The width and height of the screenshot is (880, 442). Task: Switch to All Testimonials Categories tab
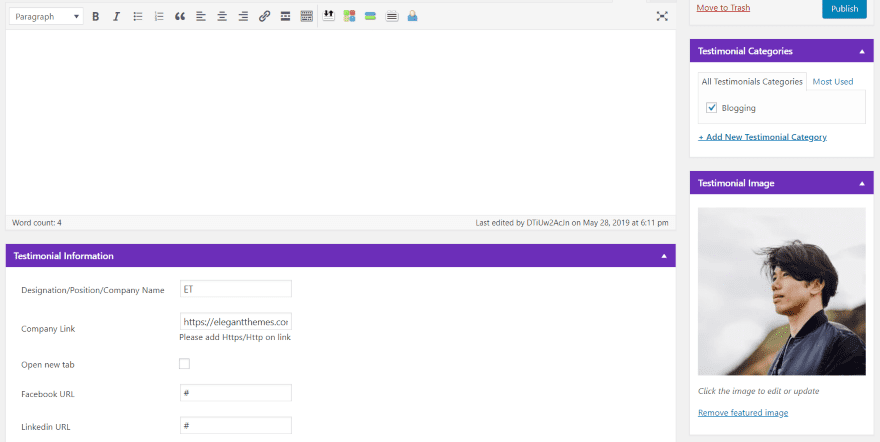pos(752,82)
